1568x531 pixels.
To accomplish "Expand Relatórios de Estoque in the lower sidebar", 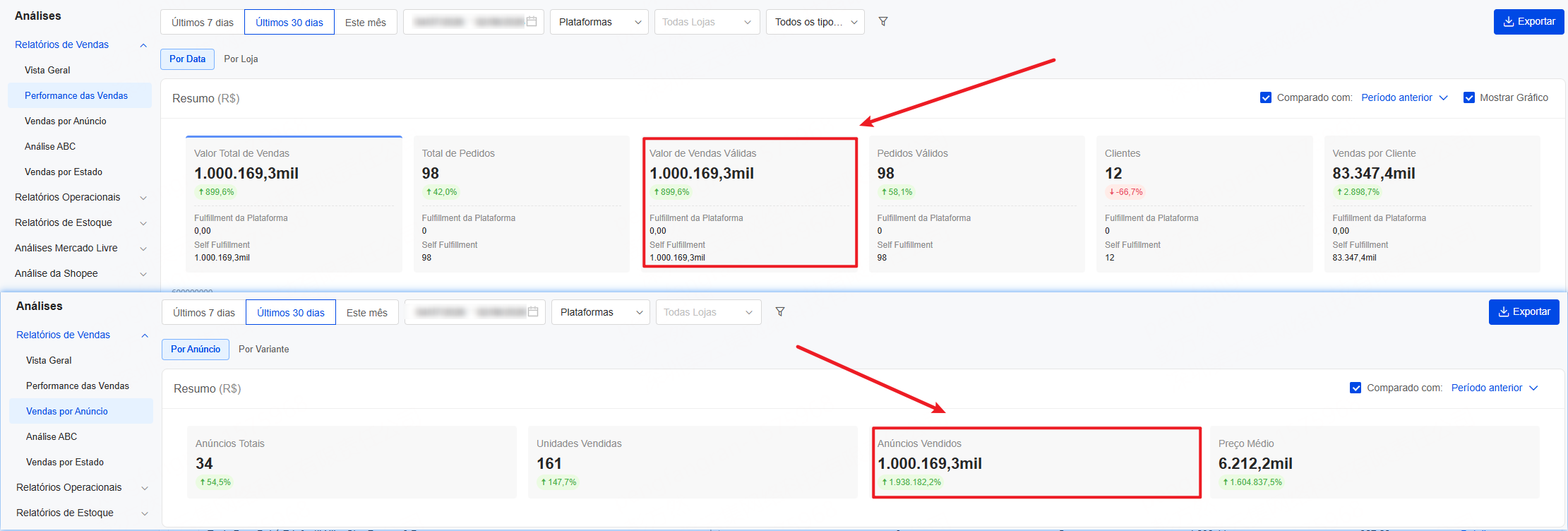I will (x=82, y=513).
